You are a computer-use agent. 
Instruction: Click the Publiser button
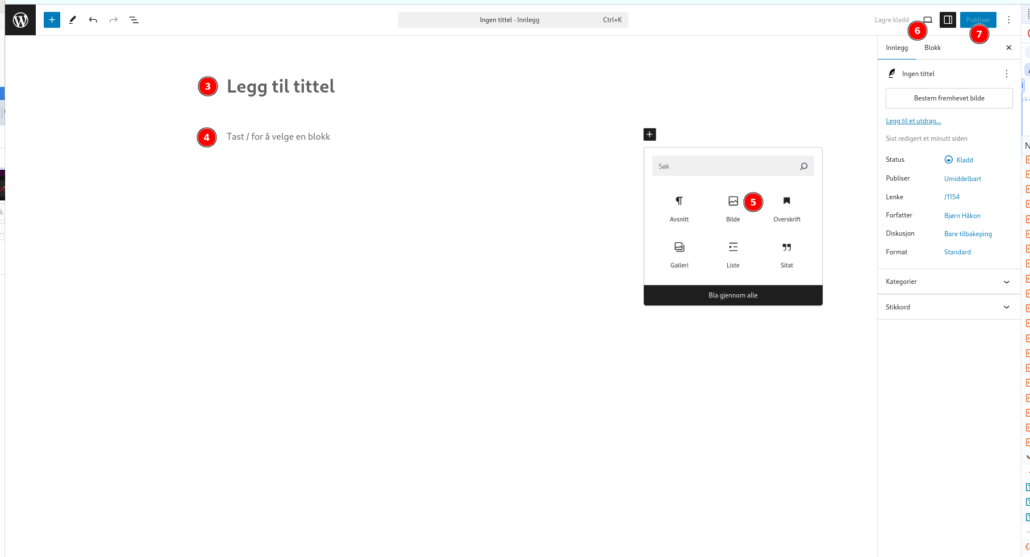(x=977, y=19)
